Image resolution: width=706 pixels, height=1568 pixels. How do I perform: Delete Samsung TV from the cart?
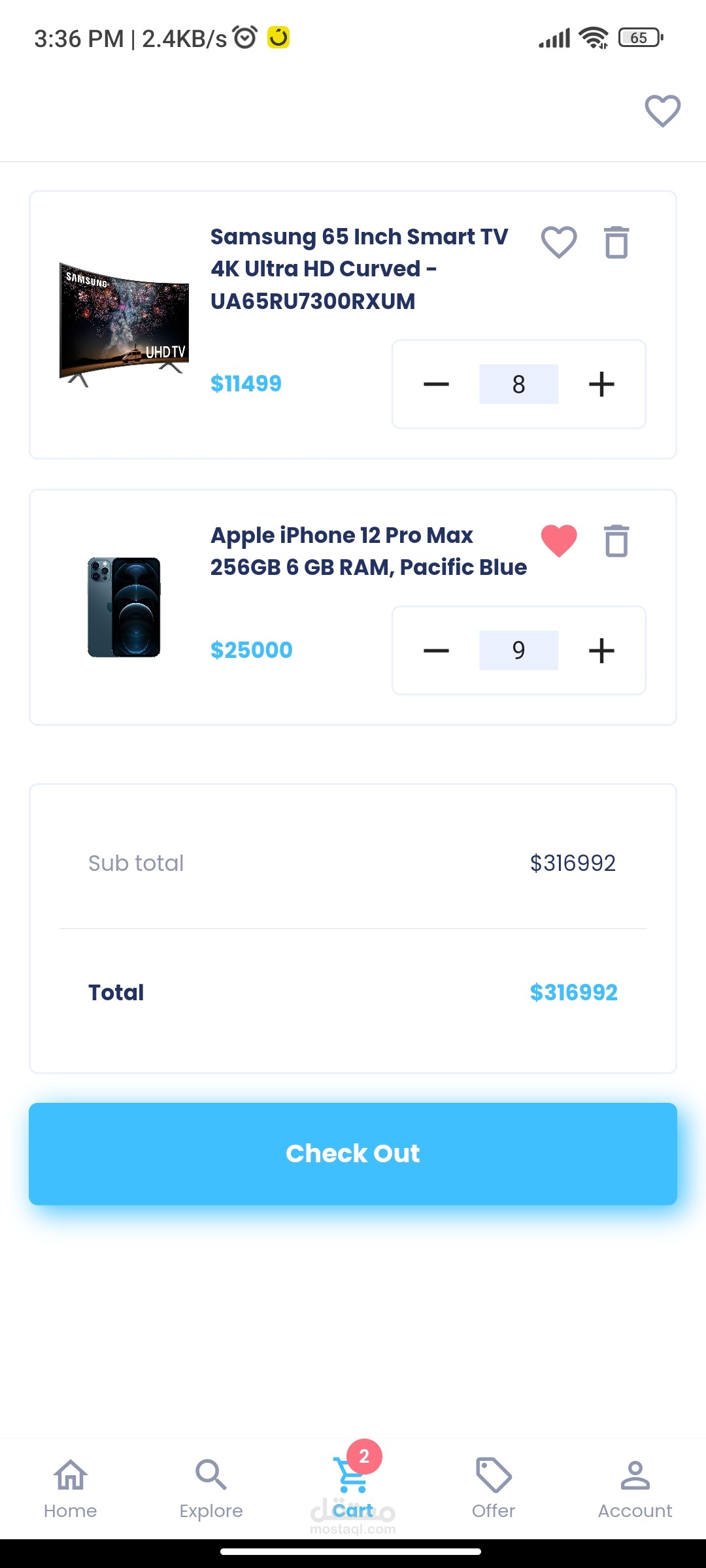pyautogui.click(x=616, y=242)
